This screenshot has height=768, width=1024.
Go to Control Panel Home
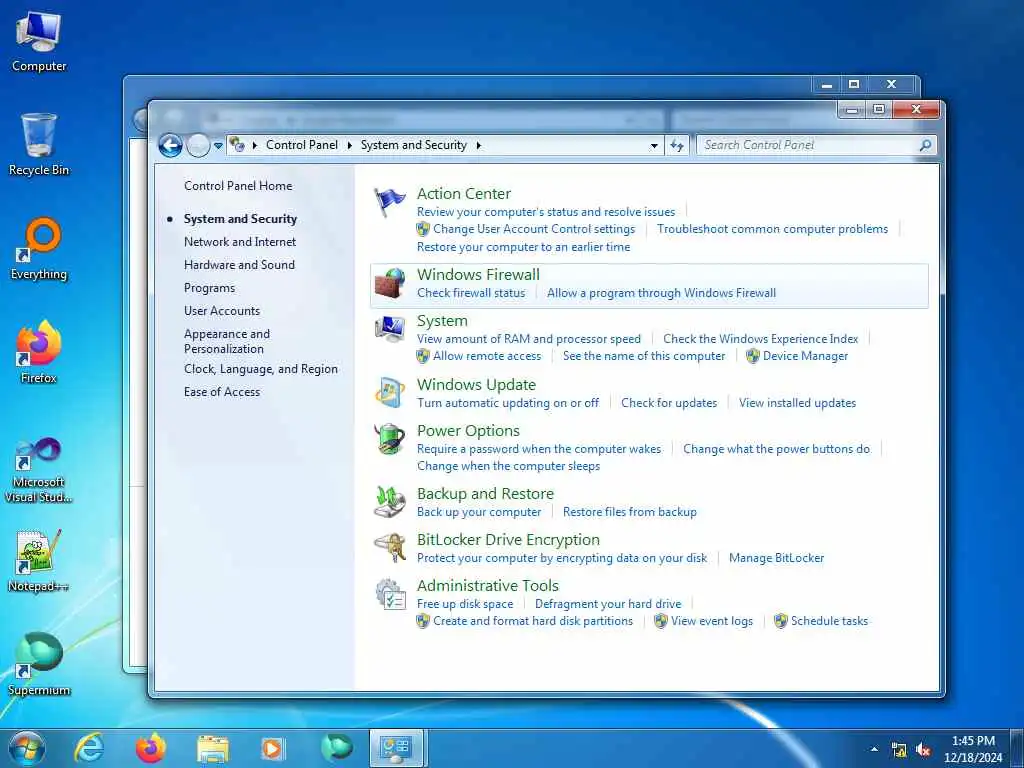[x=238, y=185]
